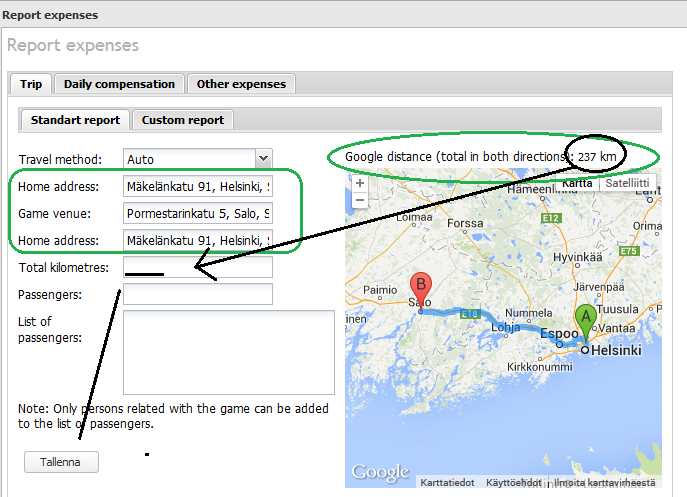The image size is (687, 497).
Task: Focus the Total kilometres field
Action: (198, 267)
